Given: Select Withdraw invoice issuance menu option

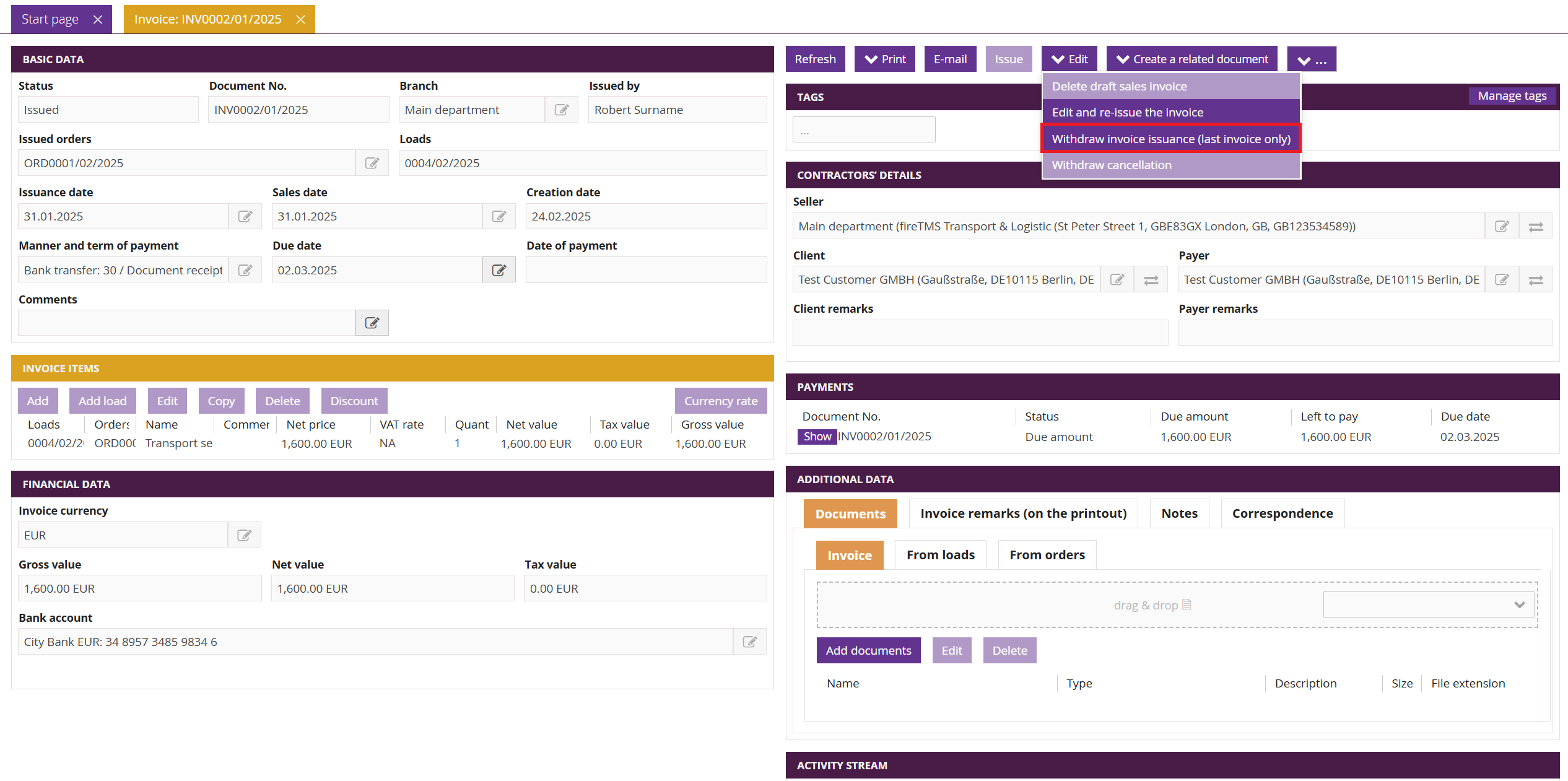Looking at the screenshot, I should 1170,139.
